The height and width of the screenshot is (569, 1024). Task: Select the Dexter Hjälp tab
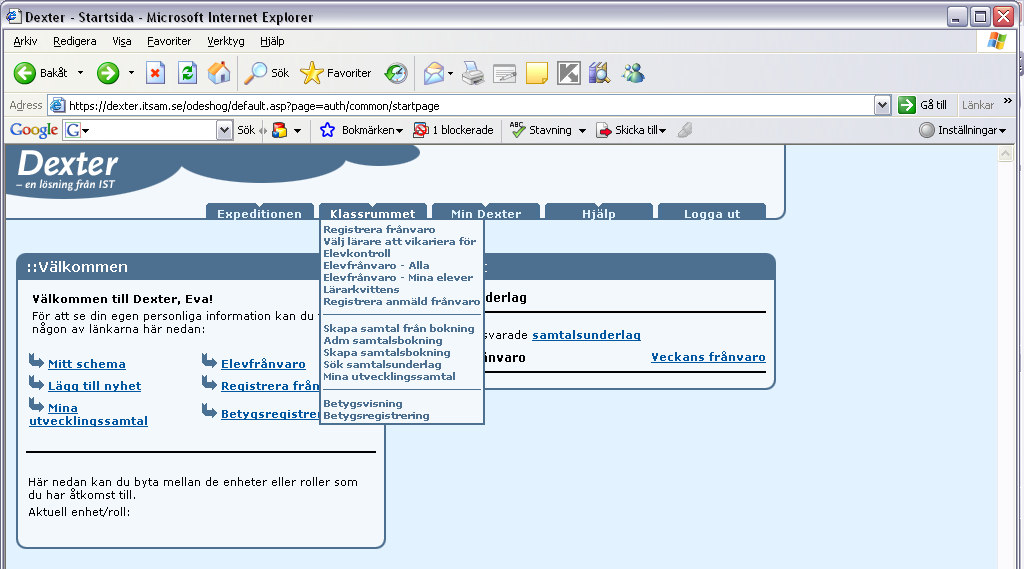(599, 213)
